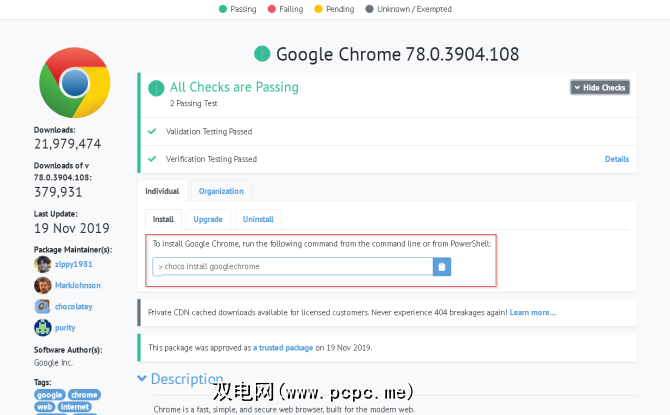
Task: Click the Google Chrome logo image
Action: tap(75, 82)
